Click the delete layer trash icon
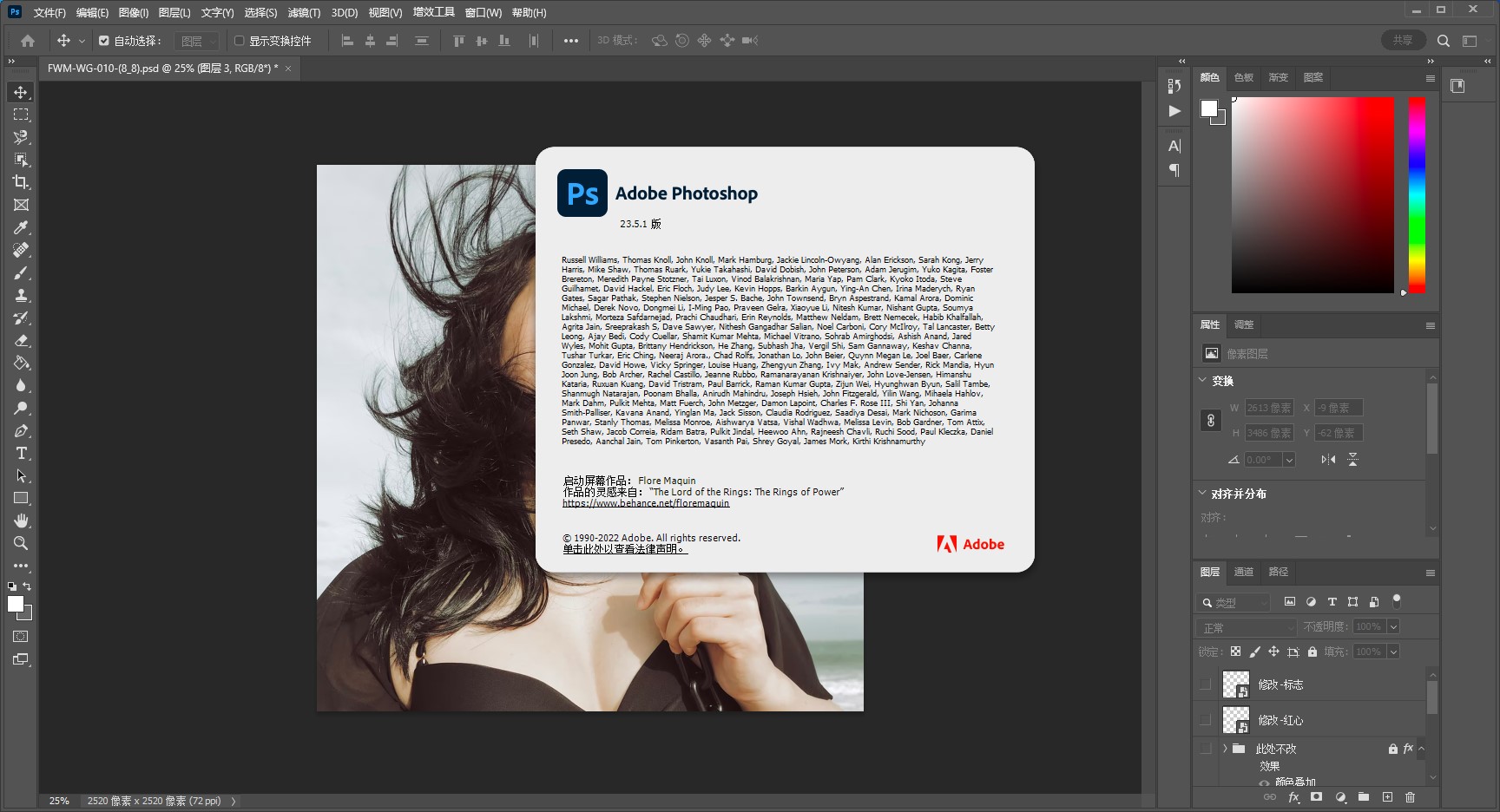 1410,796
